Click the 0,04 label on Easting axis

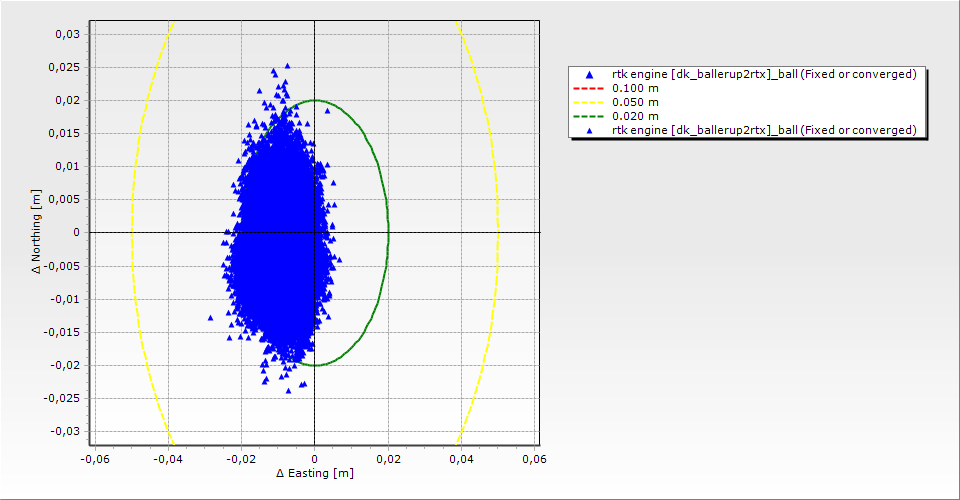coord(461,459)
